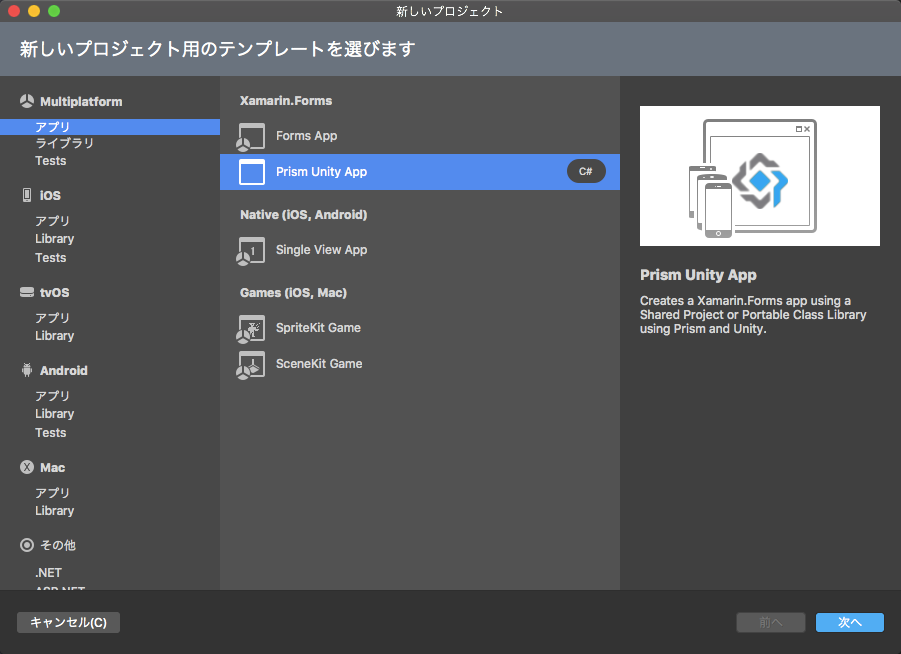Image resolution: width=901 pixels, height=654 pixels.
Task: Select Library under Android
Action: coord(55,414)
